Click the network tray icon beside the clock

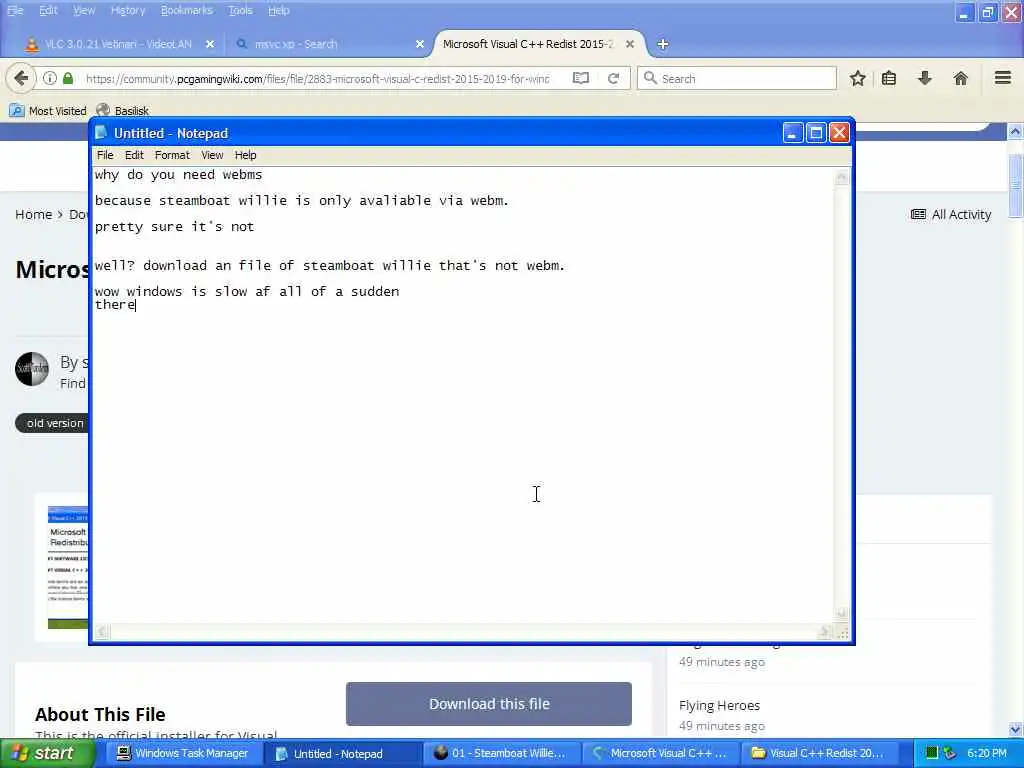click(x=950, y=753)
